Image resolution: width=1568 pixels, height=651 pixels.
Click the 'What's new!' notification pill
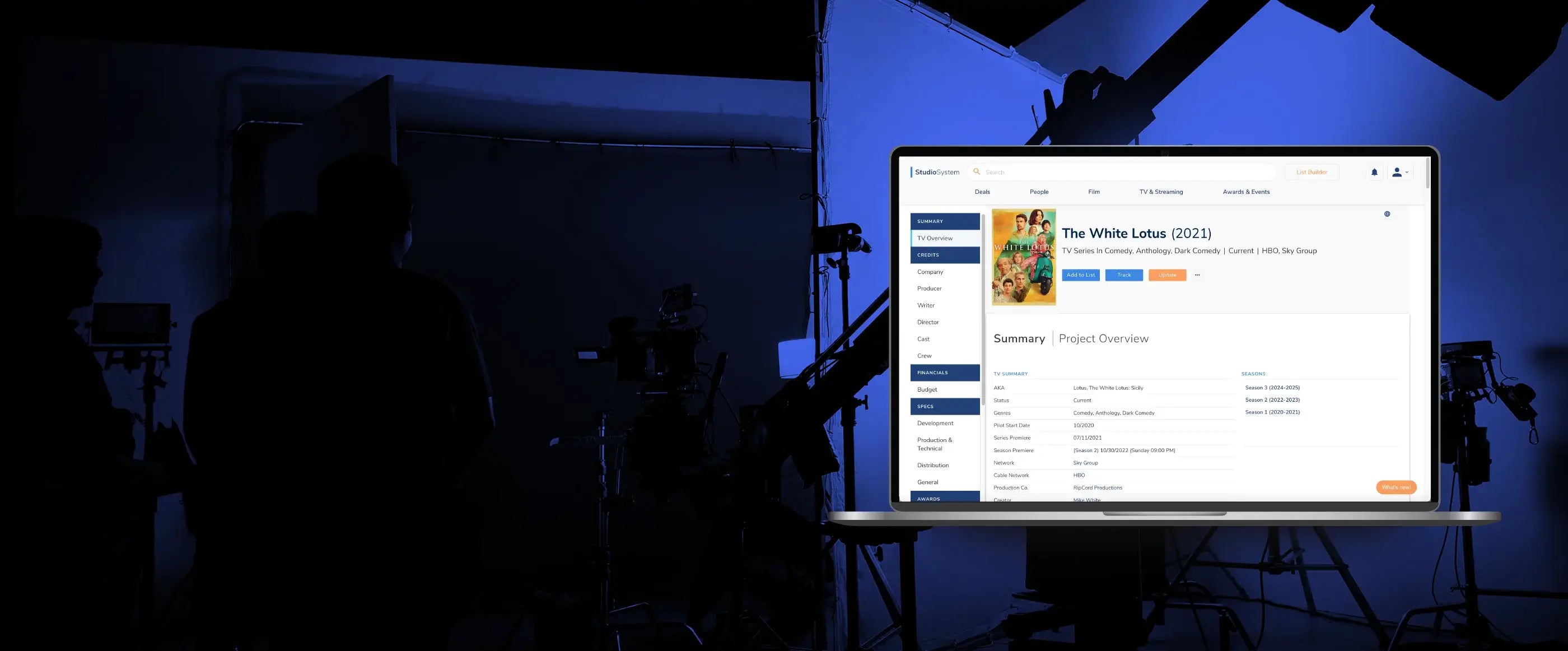click(1396, 487)
